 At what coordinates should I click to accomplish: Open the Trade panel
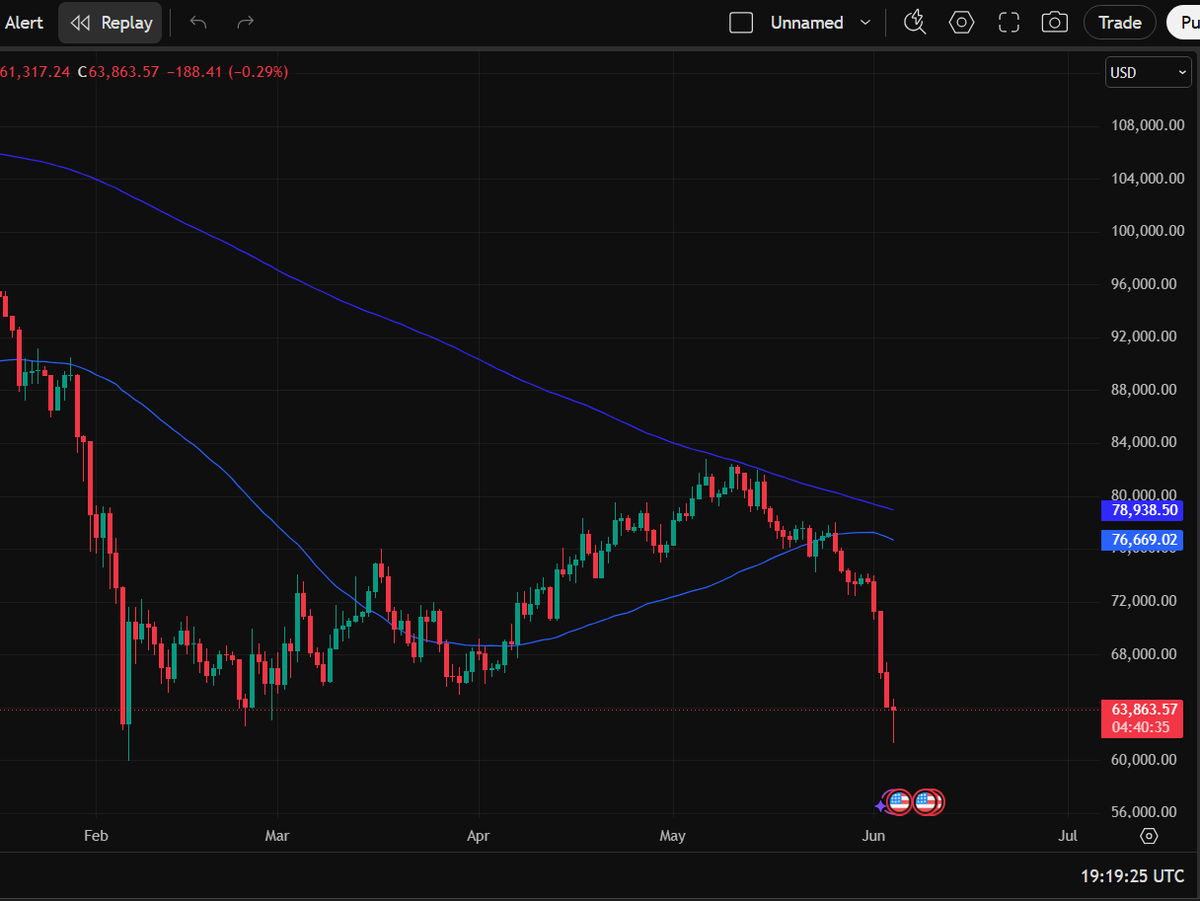(x=1120, y=22)
